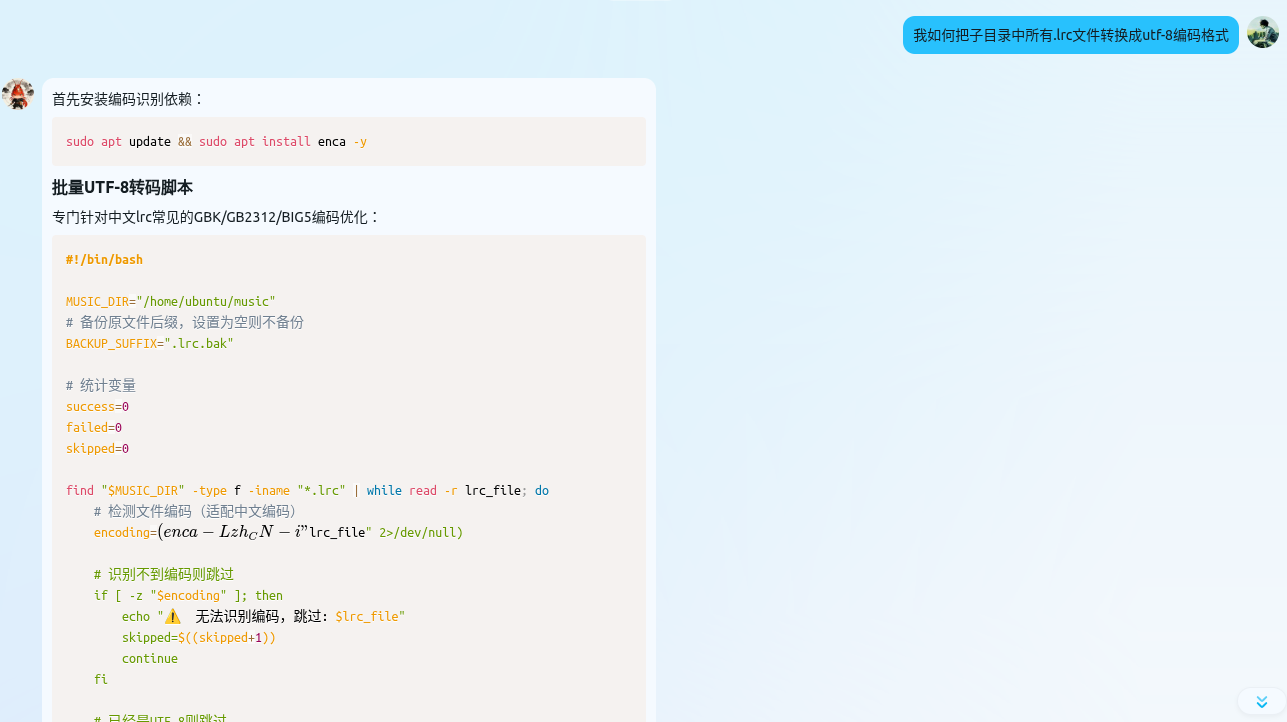Click the user avatar beside the question

(x=1262, y=33)
